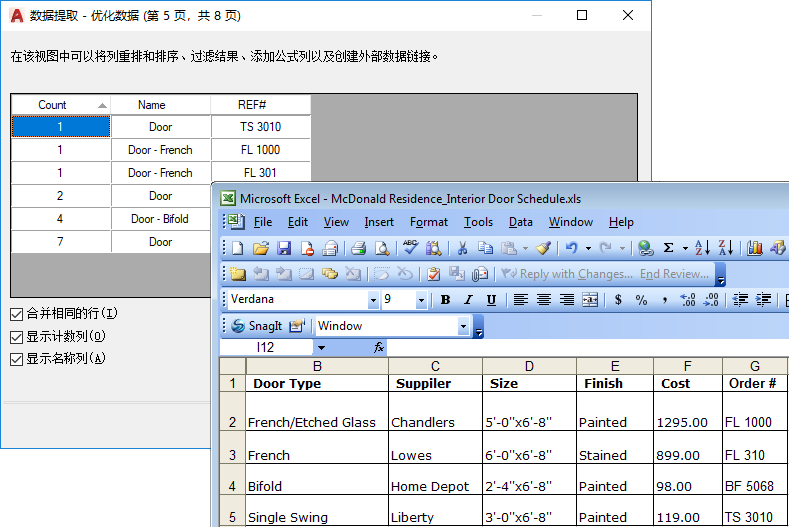Open the Tools menu in Excel
The height and width of the screenshot is (527, 789).
pos(478,222)
